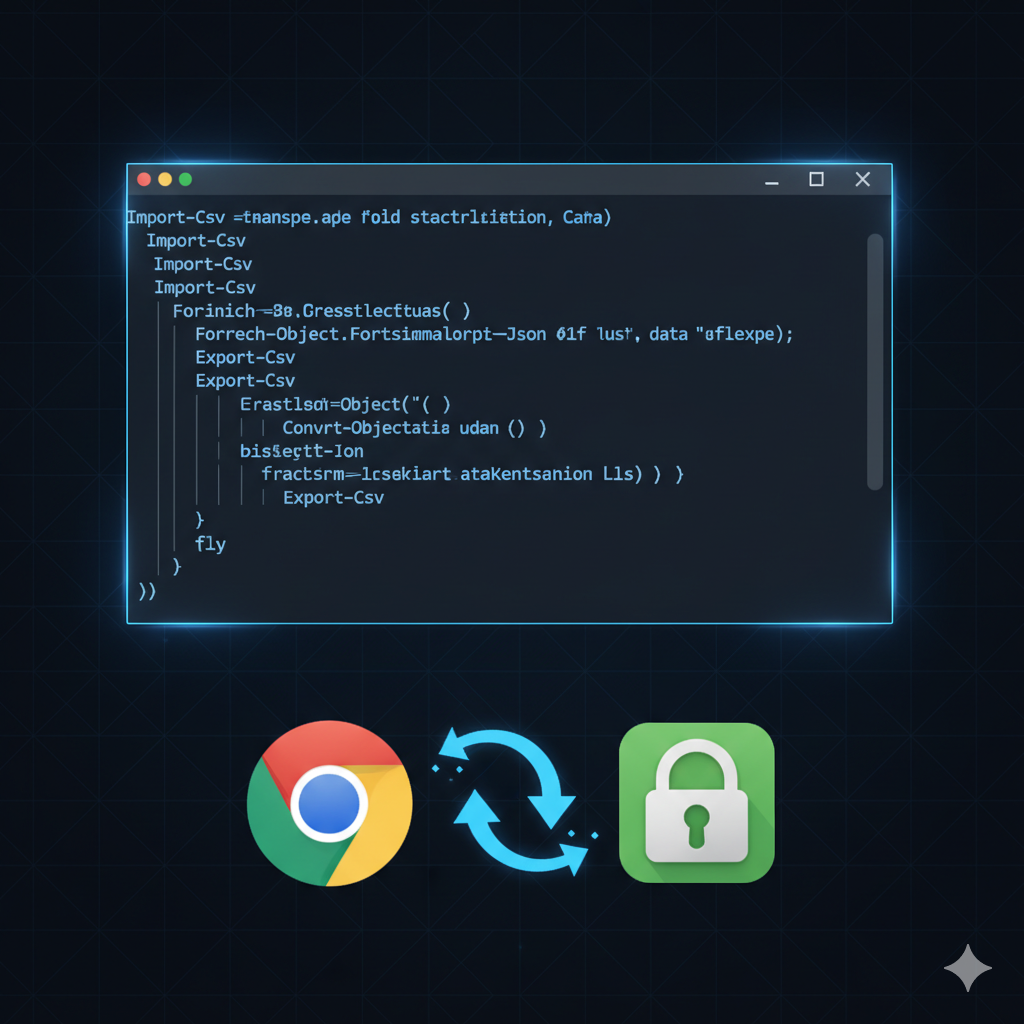The height and width of the screenshot is (1024, 1024).
Task: Click the sparkle icon in bottom-right corner
Action: coord(967,967)
